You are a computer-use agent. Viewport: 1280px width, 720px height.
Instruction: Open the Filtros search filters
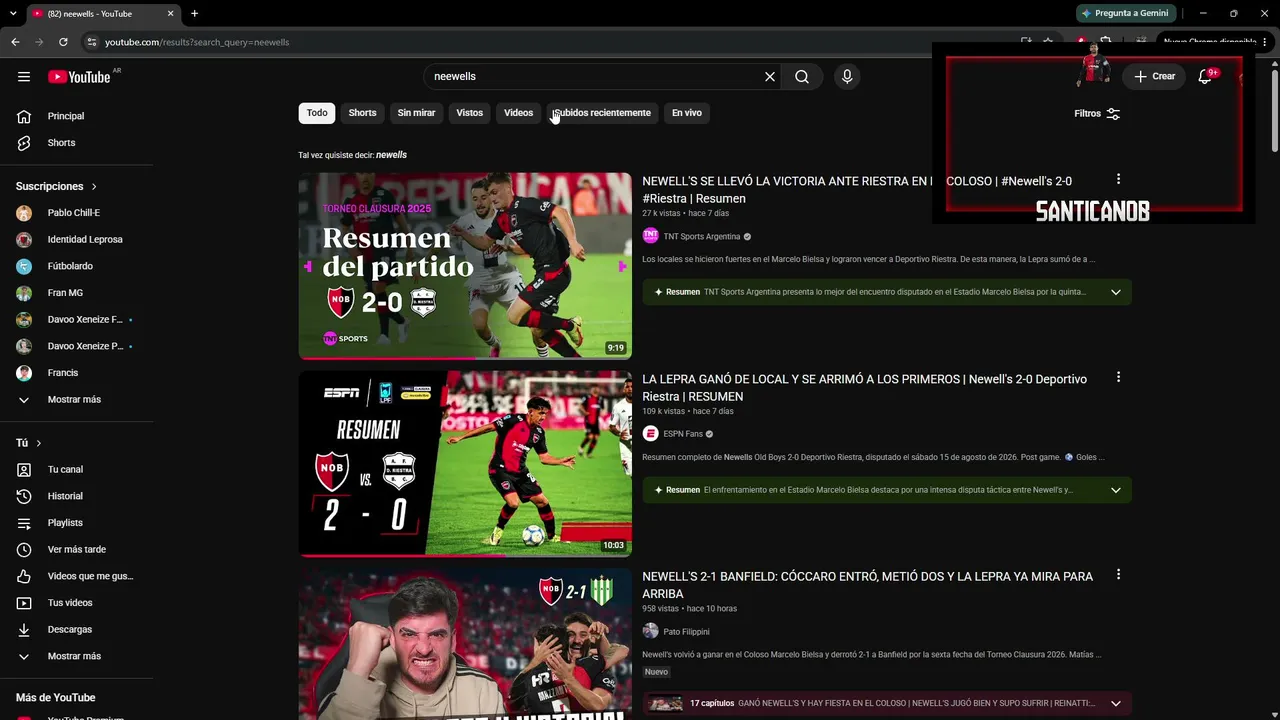(x=1097, y=114)
